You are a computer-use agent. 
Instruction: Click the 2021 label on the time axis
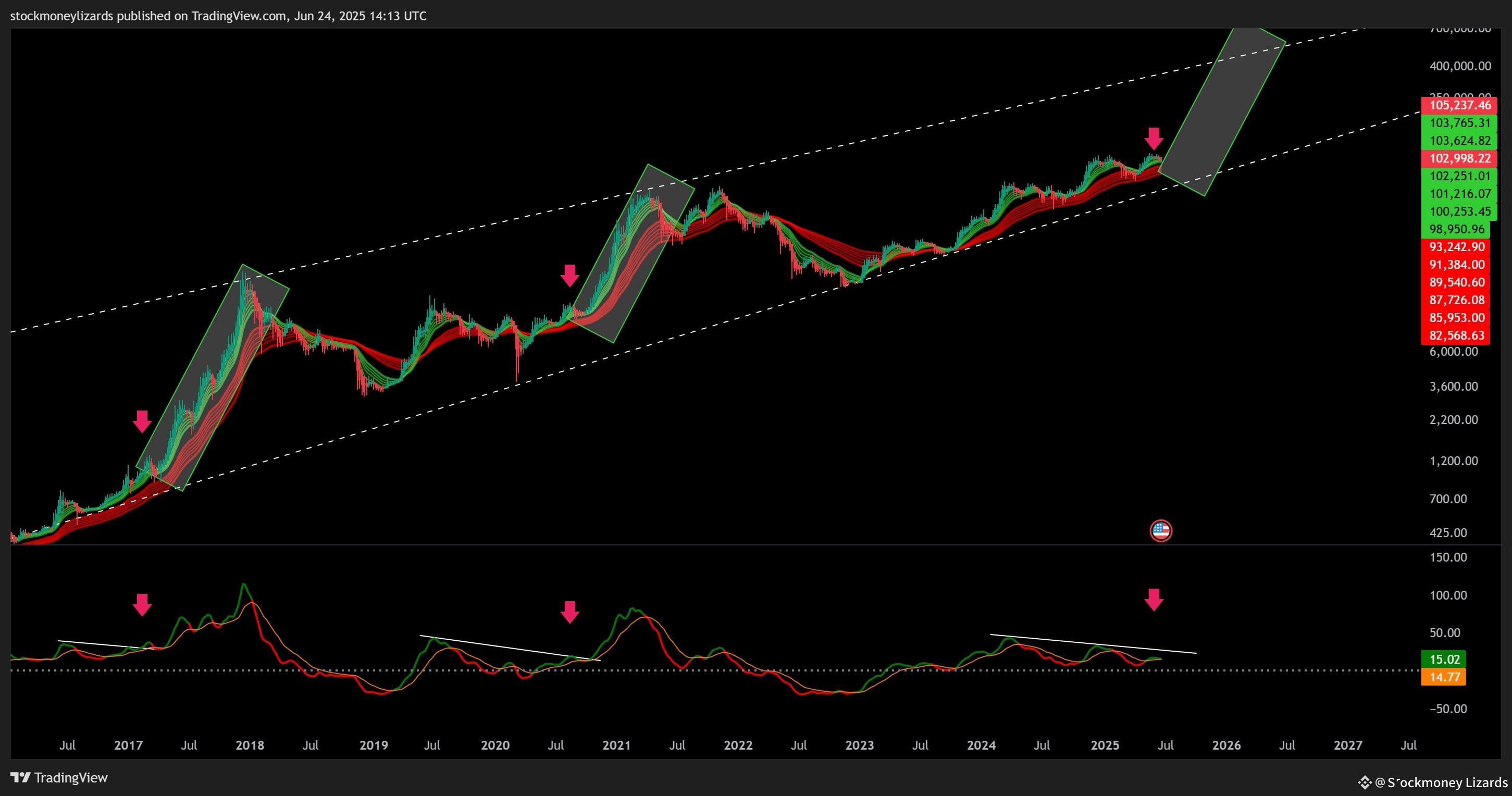pyautogui.click(x=617, y=745)
